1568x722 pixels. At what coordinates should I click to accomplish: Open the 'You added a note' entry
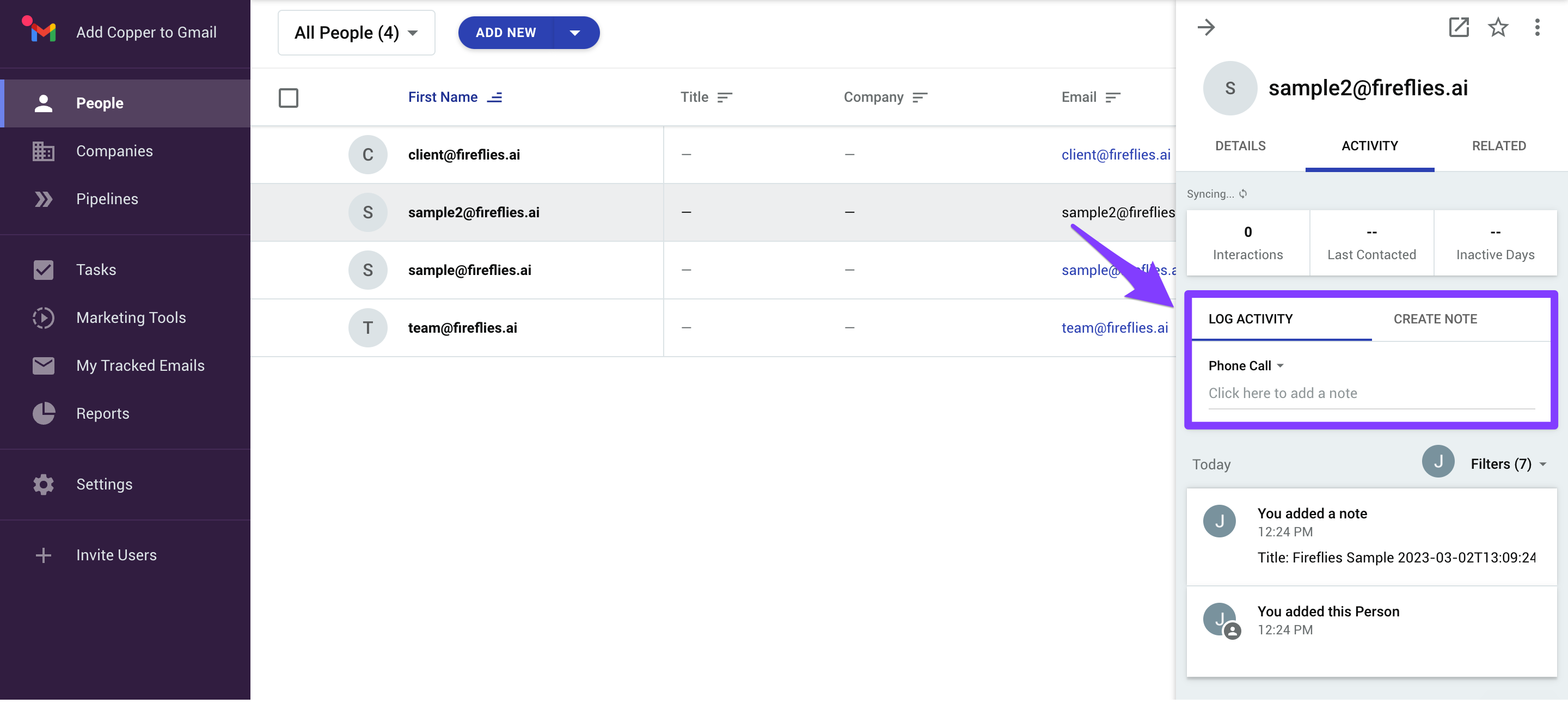1371,537
